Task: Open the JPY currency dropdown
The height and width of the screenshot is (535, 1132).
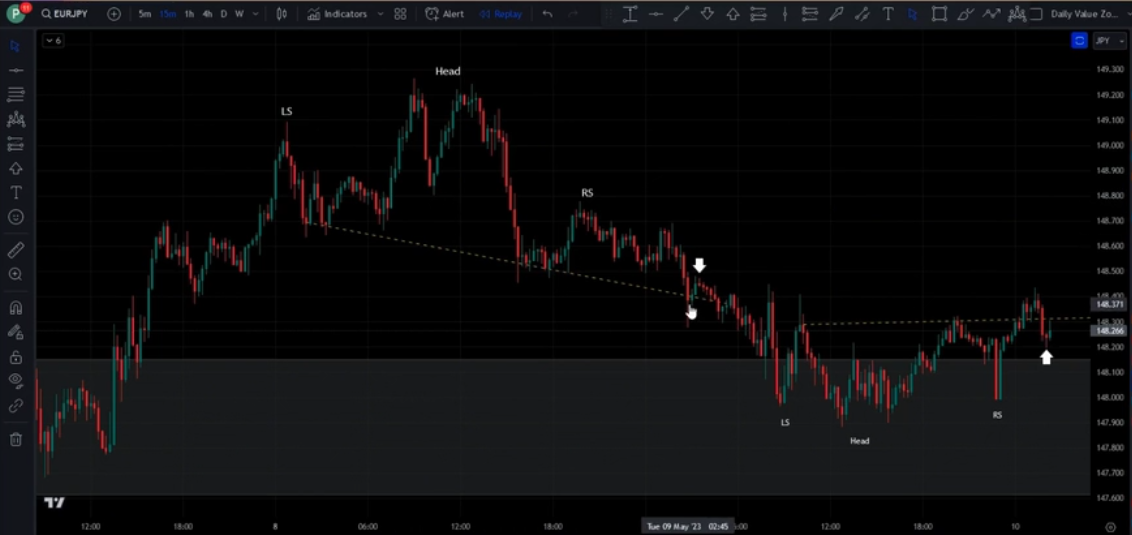Action: [1110, 41]
